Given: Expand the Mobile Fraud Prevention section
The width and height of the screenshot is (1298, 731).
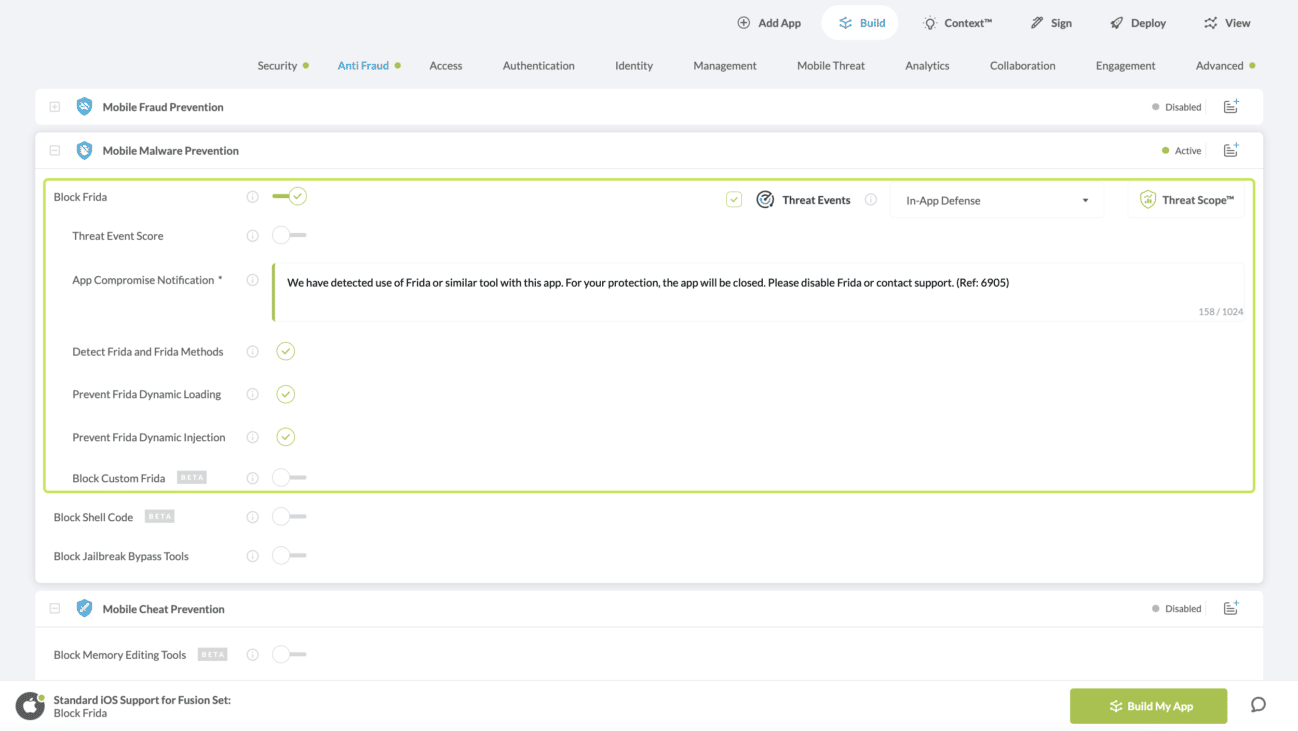Looking at the screenshot, I should point(55,107).
